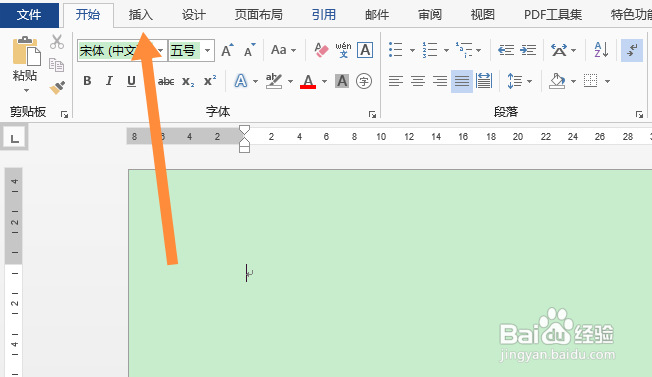Open the Asian layout (中文版式) dropdown arrow

click(x=574, y=51)
